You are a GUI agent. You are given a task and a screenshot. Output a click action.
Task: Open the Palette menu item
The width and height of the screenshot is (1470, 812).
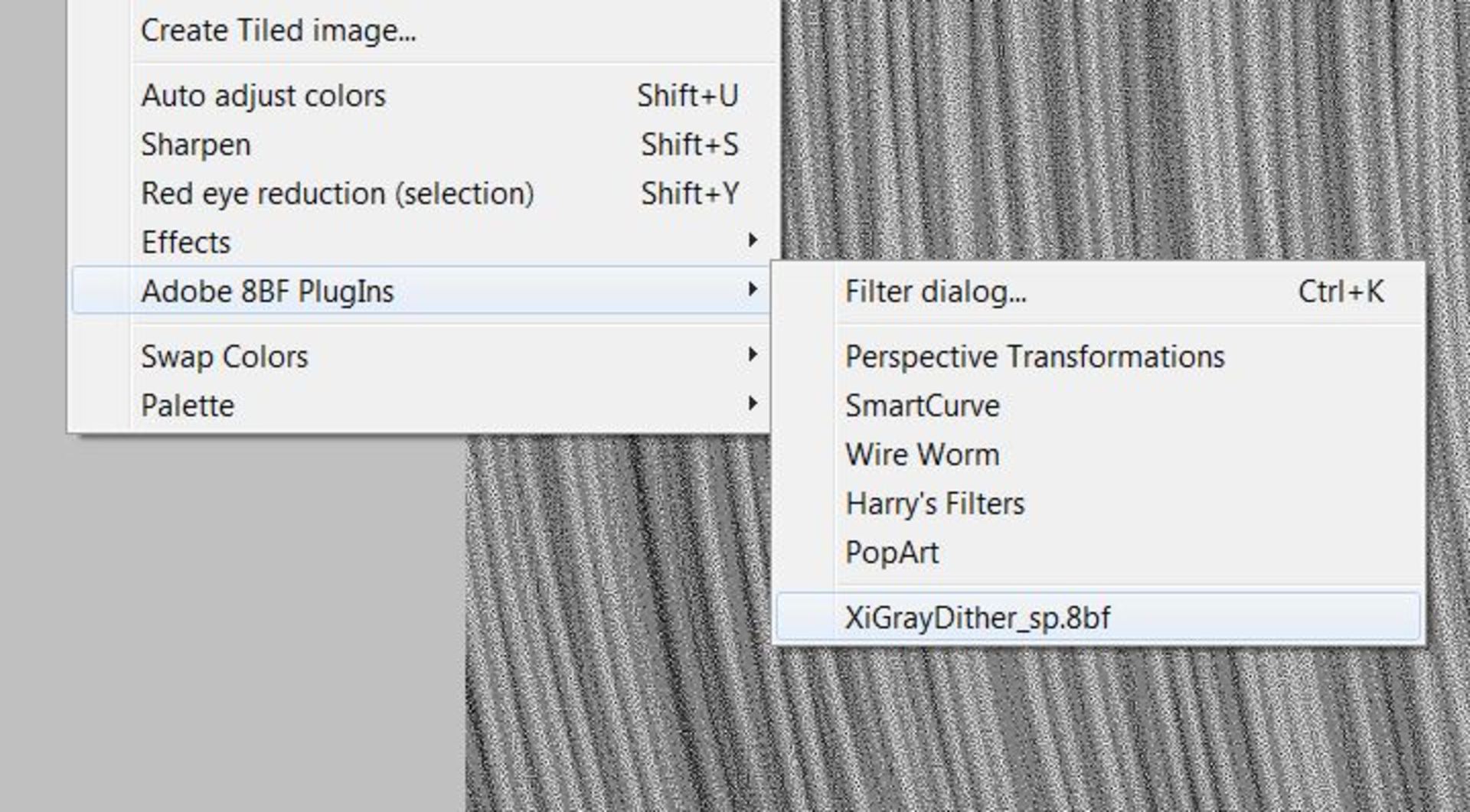[188, 406]
